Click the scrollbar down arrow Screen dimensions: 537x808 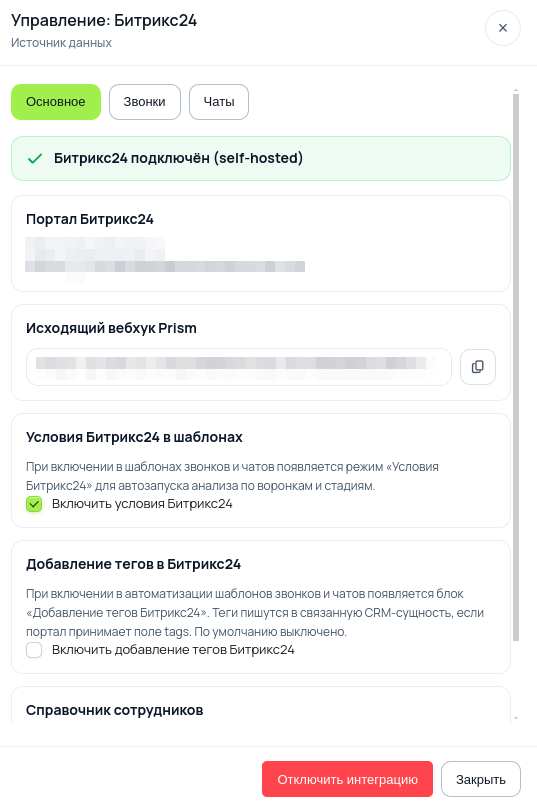point(516,718)
